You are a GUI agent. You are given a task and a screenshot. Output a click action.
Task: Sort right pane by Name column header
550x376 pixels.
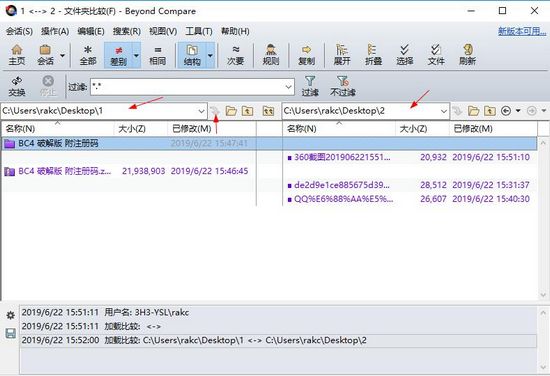[339, 129]
